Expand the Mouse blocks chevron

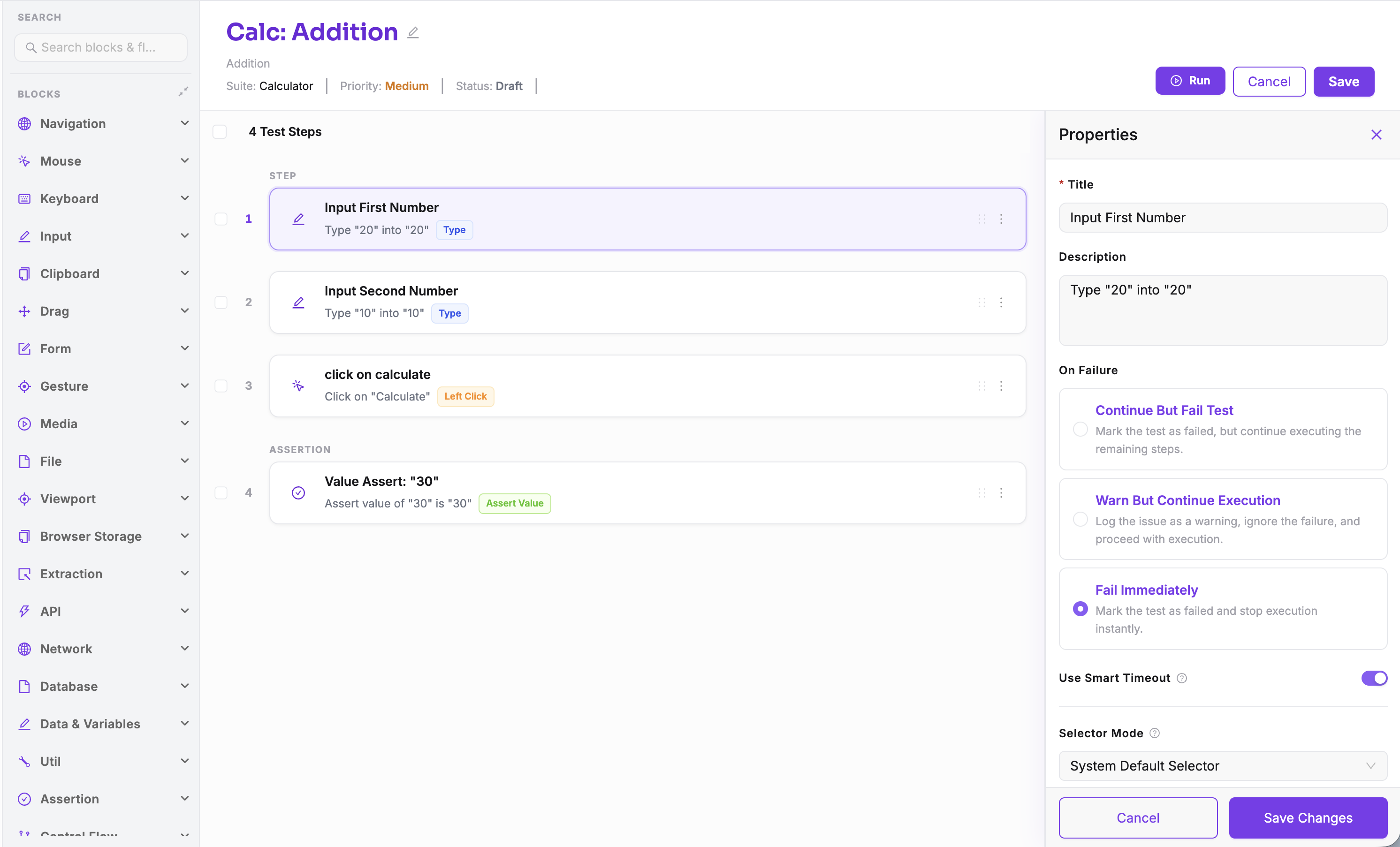[185, 161]
